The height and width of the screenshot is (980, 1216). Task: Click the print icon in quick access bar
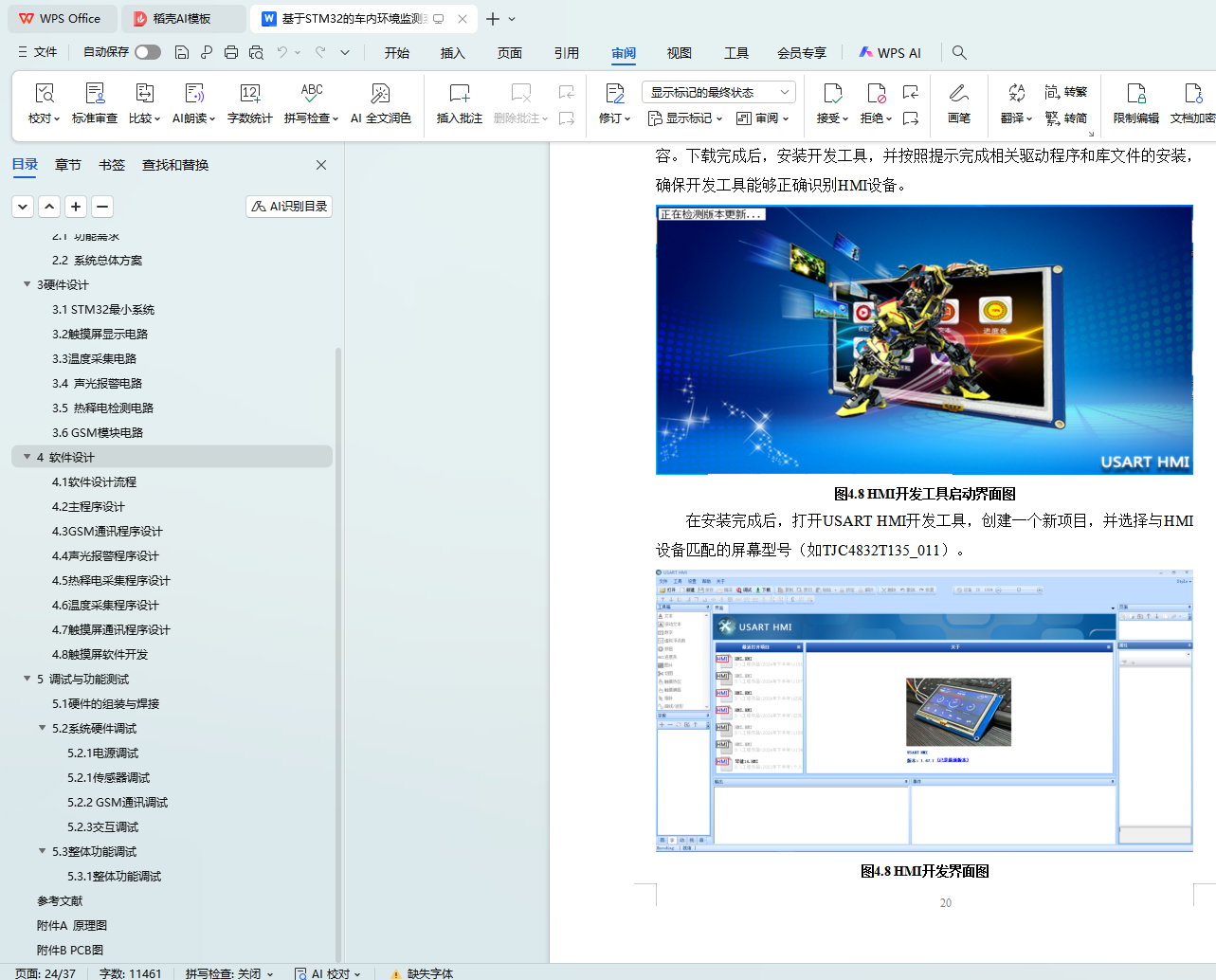(231, 52)
